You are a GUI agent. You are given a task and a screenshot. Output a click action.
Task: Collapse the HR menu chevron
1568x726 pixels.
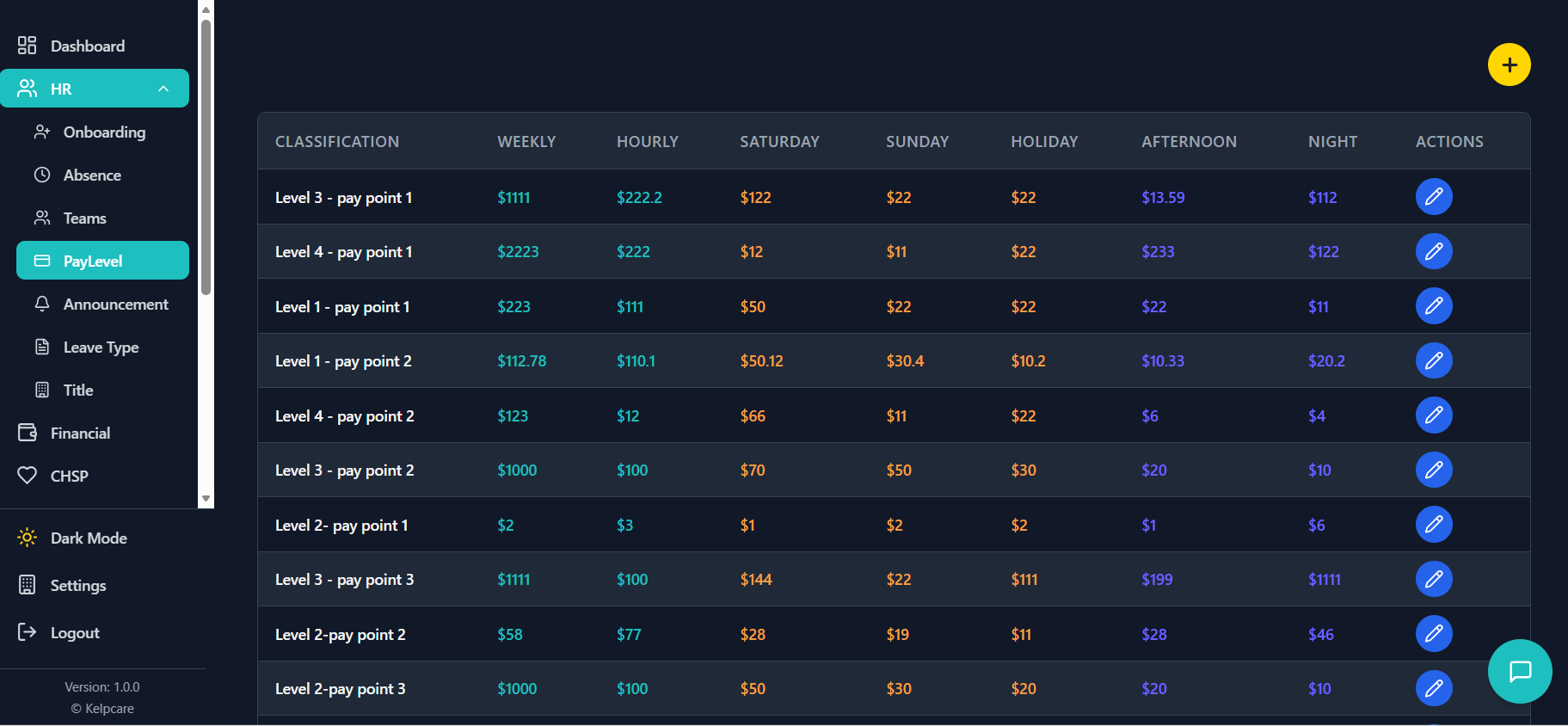click(163, 89)
